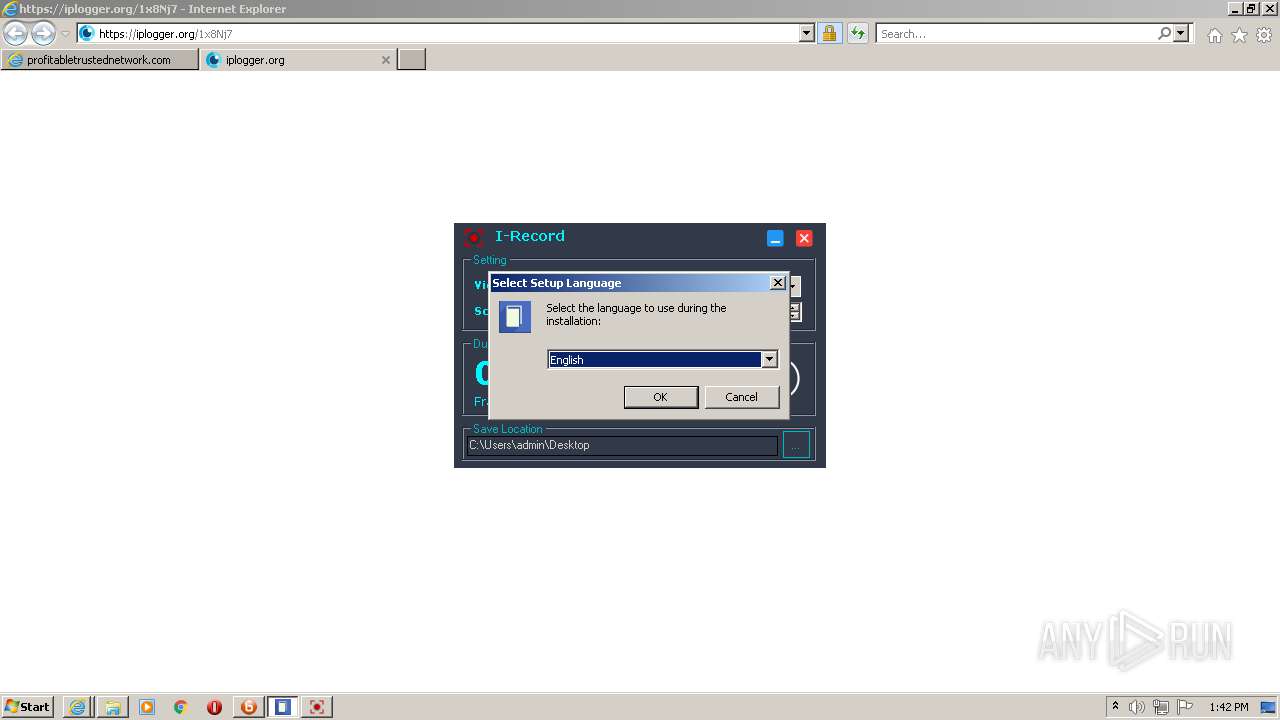
Task: Close the Select Setup Language dialog
Action: coord(777,283)
